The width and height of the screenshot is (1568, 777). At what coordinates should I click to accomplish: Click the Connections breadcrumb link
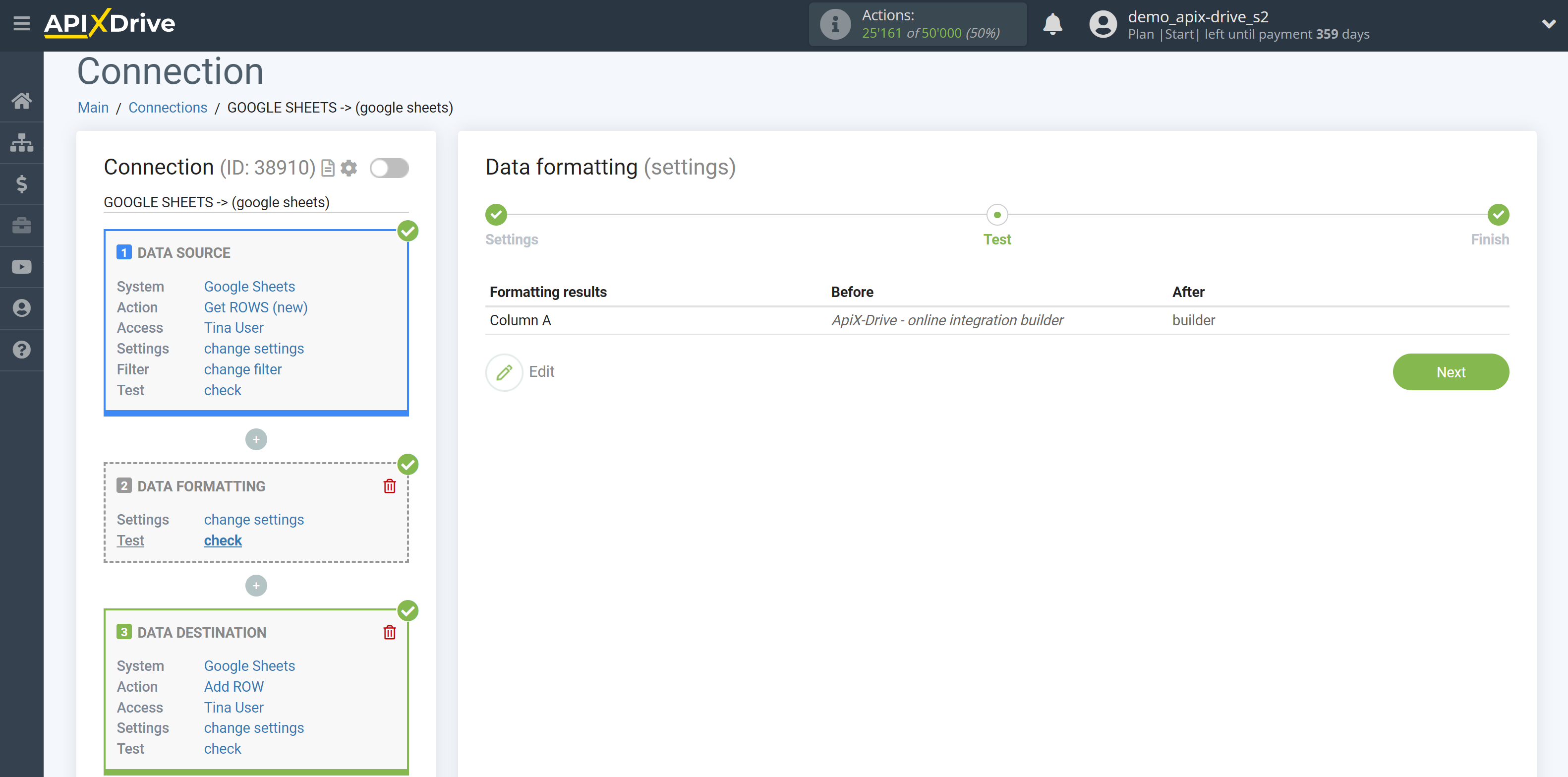pyautogui.click(x=167, y=107)
